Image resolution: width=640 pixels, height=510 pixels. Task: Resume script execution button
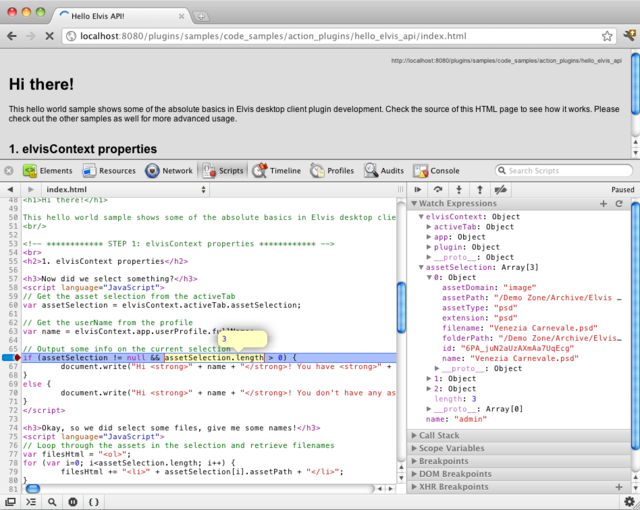point(417,189)
